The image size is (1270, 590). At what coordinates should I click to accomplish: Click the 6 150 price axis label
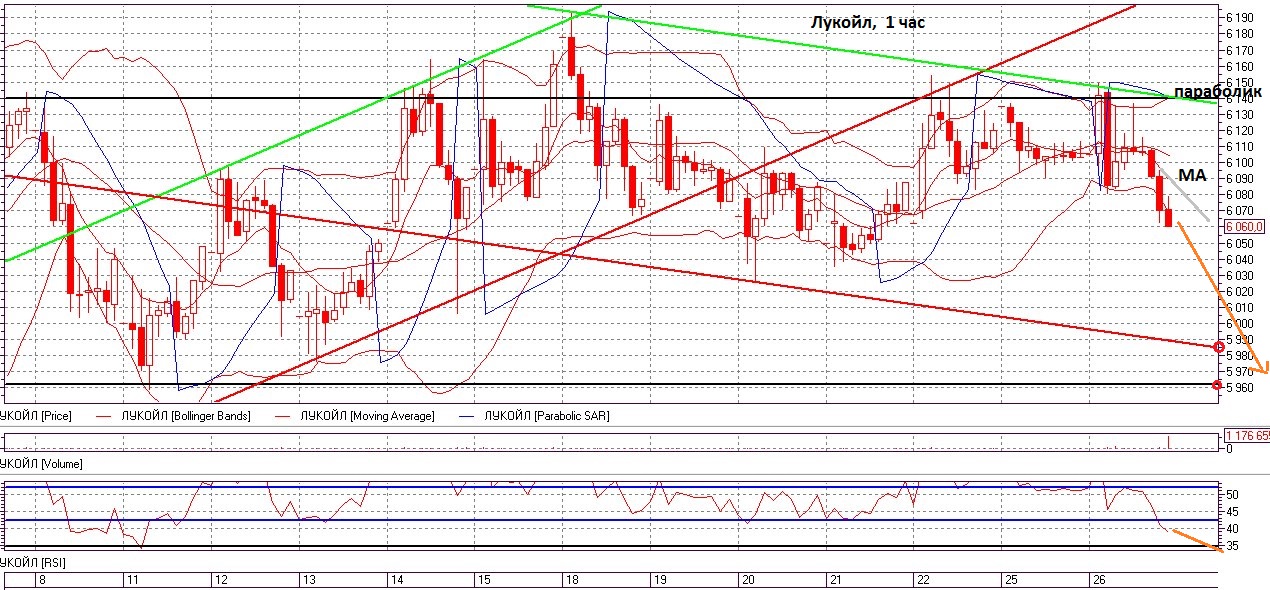click(x=1240, y=82)
